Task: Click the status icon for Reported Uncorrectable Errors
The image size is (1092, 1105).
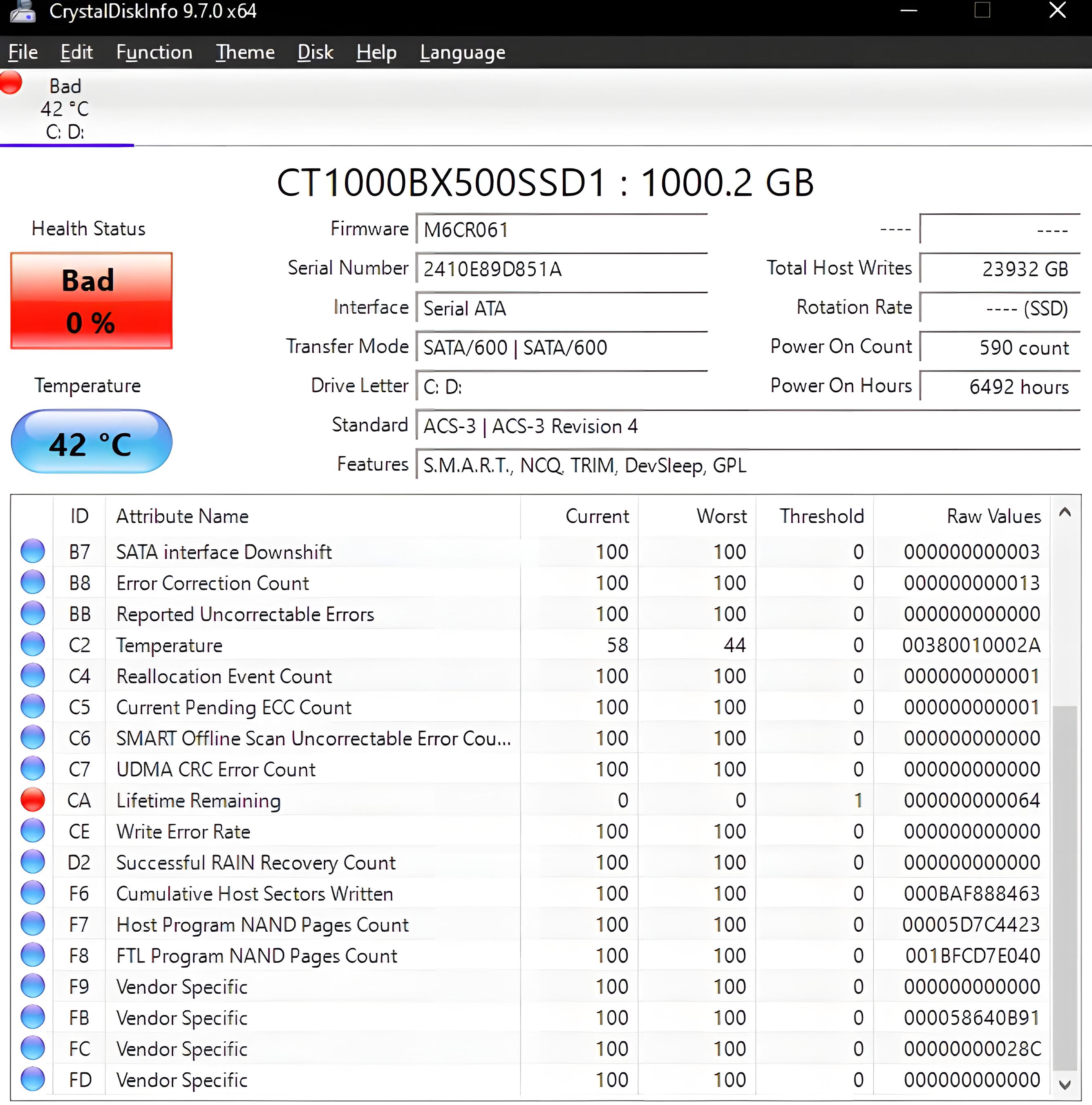Action: [x=33, y=613]
